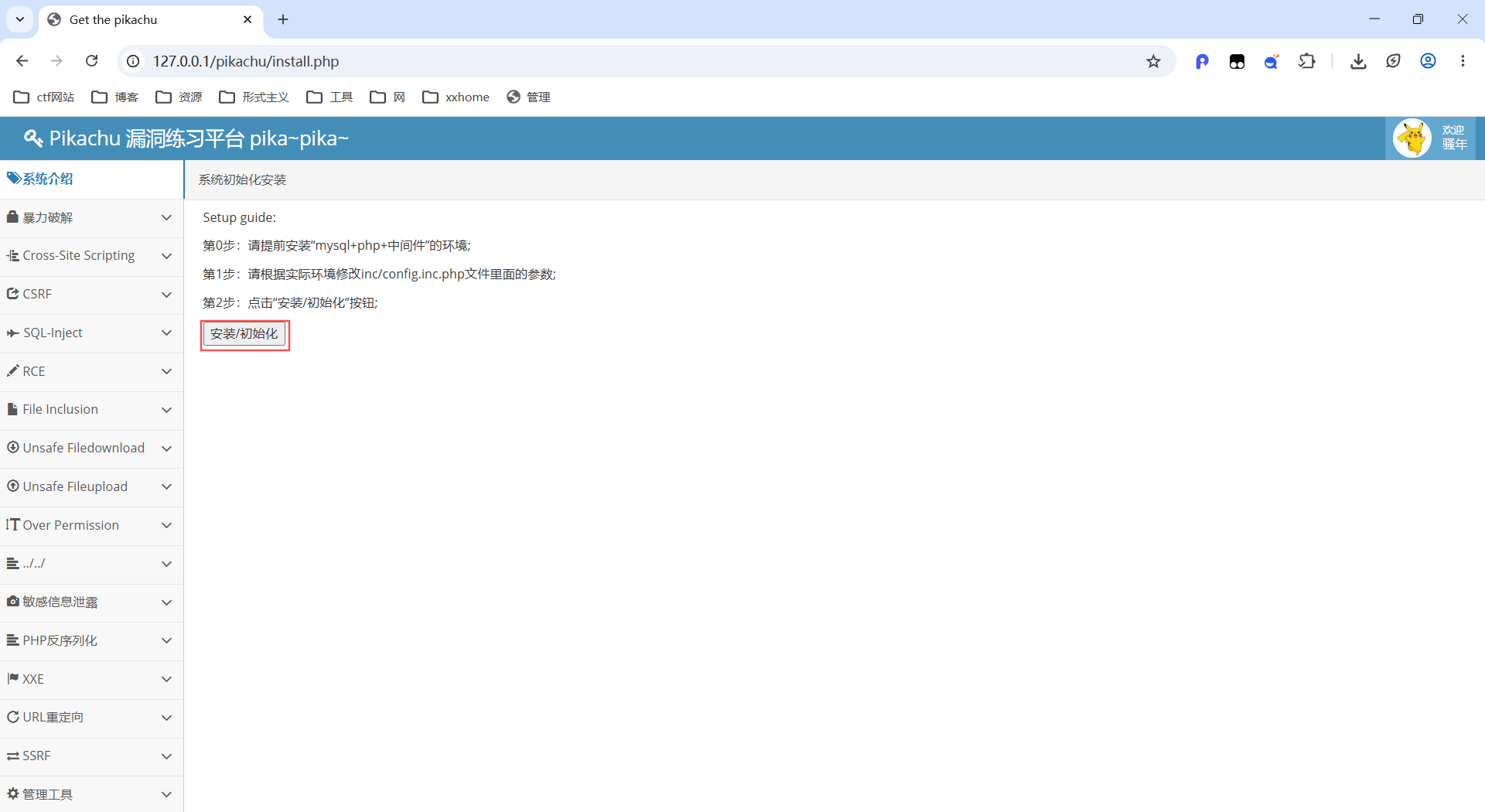Click the Pikachu key logo icon in header
Screen dimensions: 1485x812
click(33, 138)
